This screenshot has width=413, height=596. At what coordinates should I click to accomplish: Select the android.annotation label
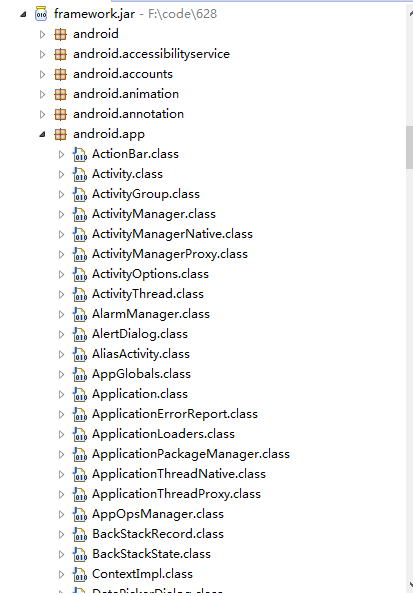click(128, 114)
